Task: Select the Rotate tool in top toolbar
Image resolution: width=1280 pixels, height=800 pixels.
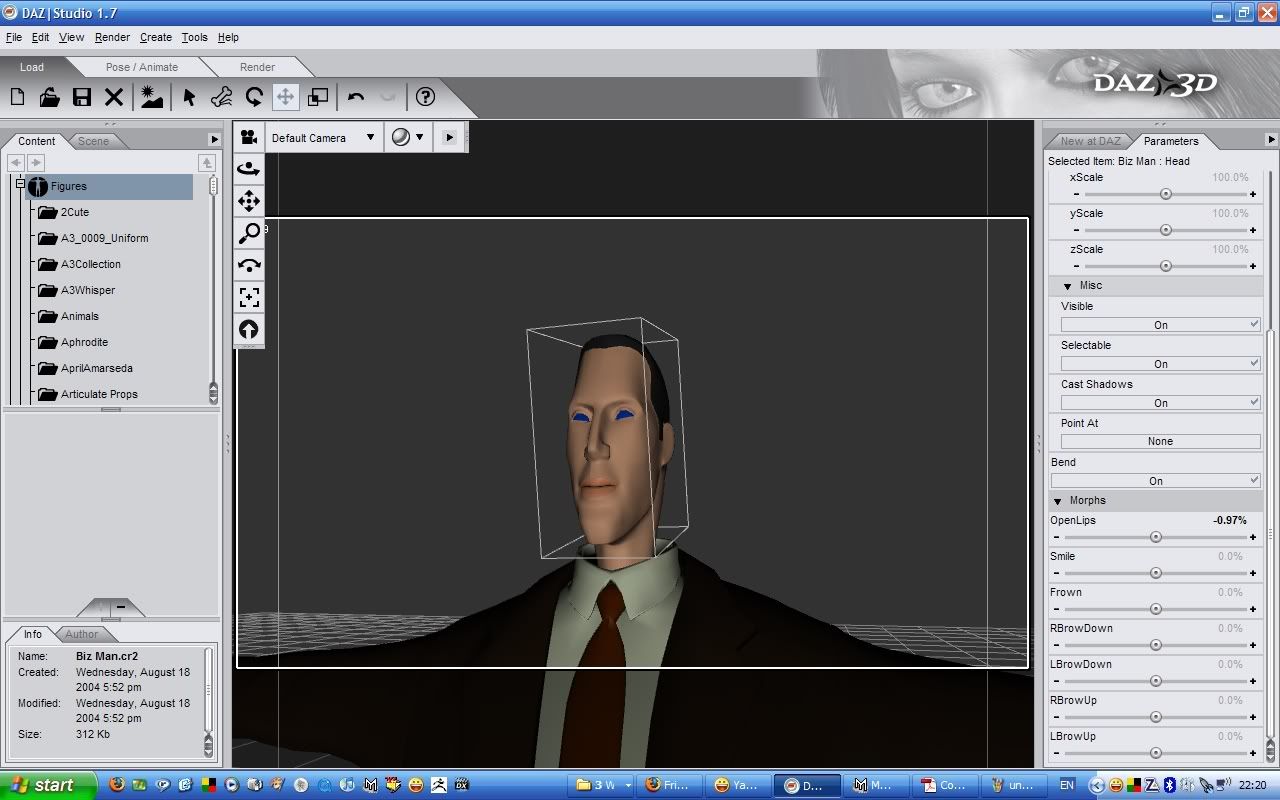Action: (x=254, y=97)
